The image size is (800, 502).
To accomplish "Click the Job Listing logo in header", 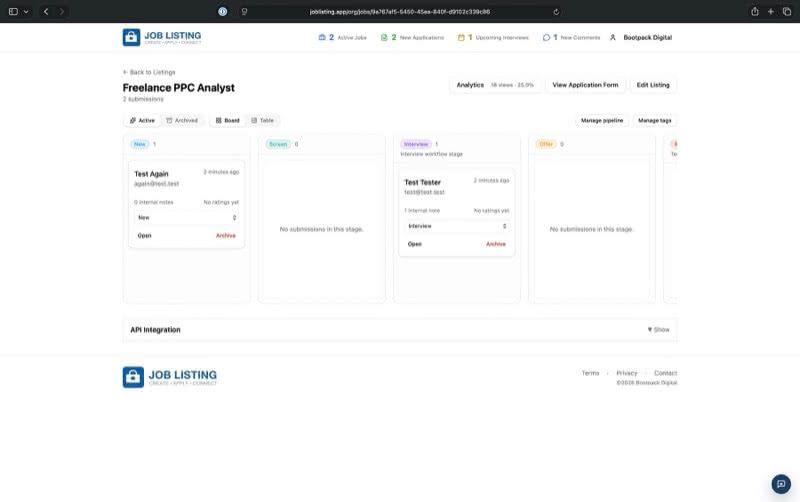I will [x=162, y=37].
